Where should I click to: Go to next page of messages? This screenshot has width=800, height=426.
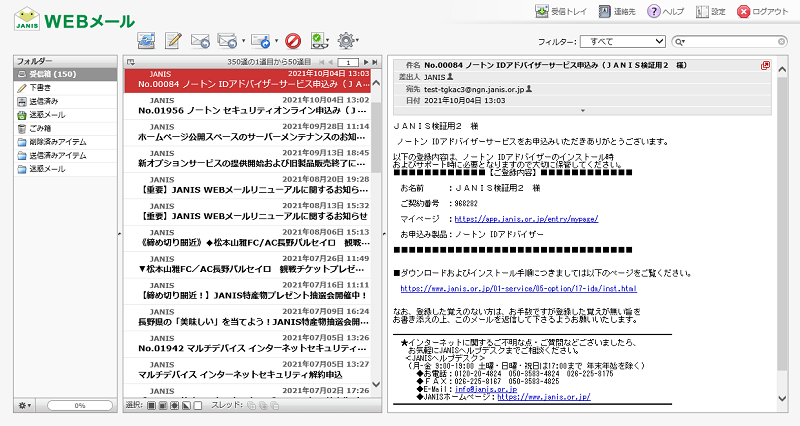(x=366, y=62)
